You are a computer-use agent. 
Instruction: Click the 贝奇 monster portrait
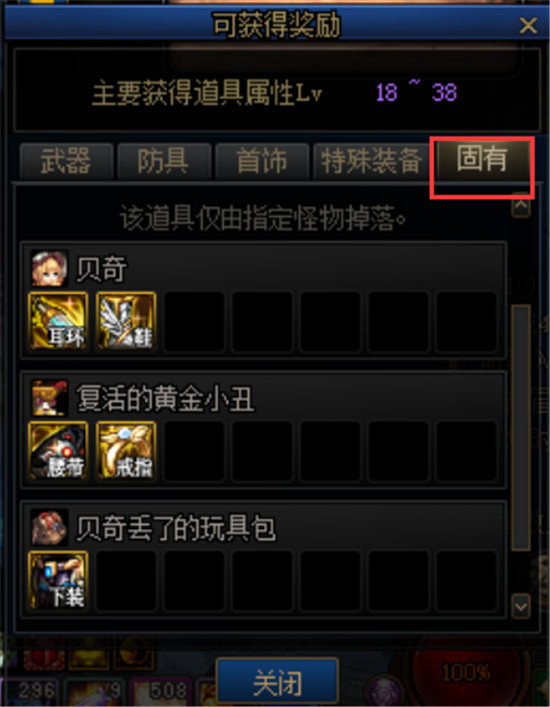[x=49, y=269]
